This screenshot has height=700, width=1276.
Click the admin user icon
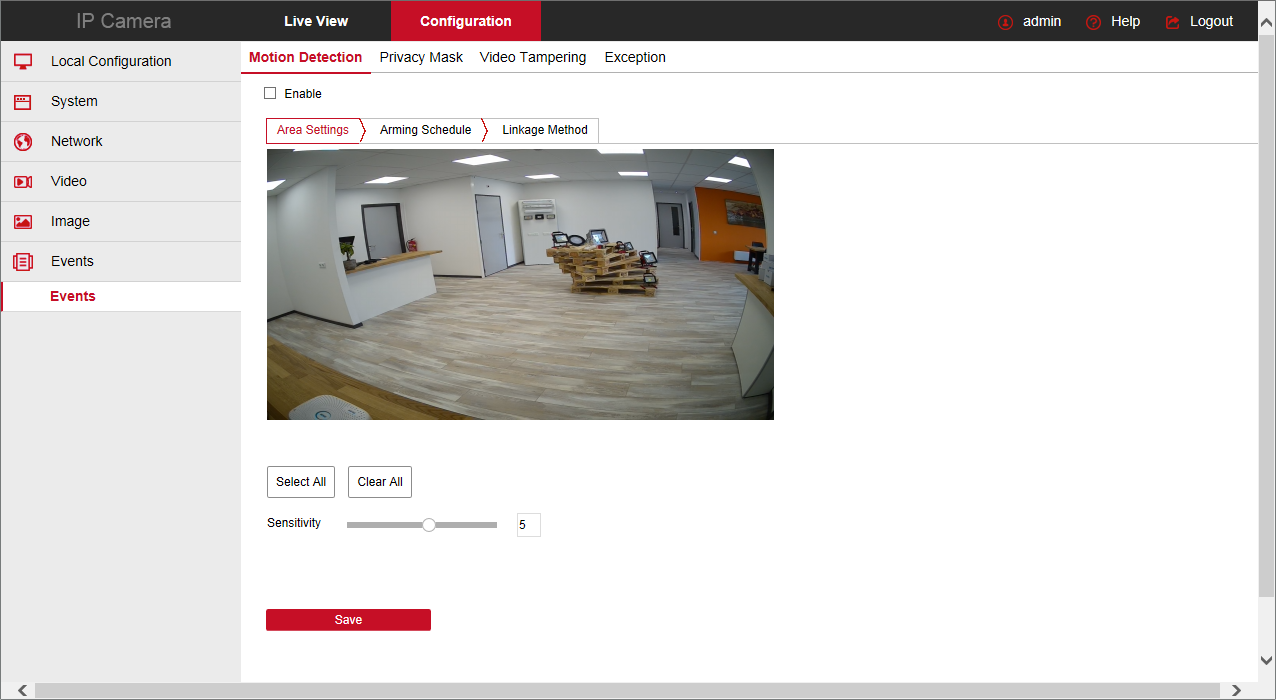pos(1006,22)
